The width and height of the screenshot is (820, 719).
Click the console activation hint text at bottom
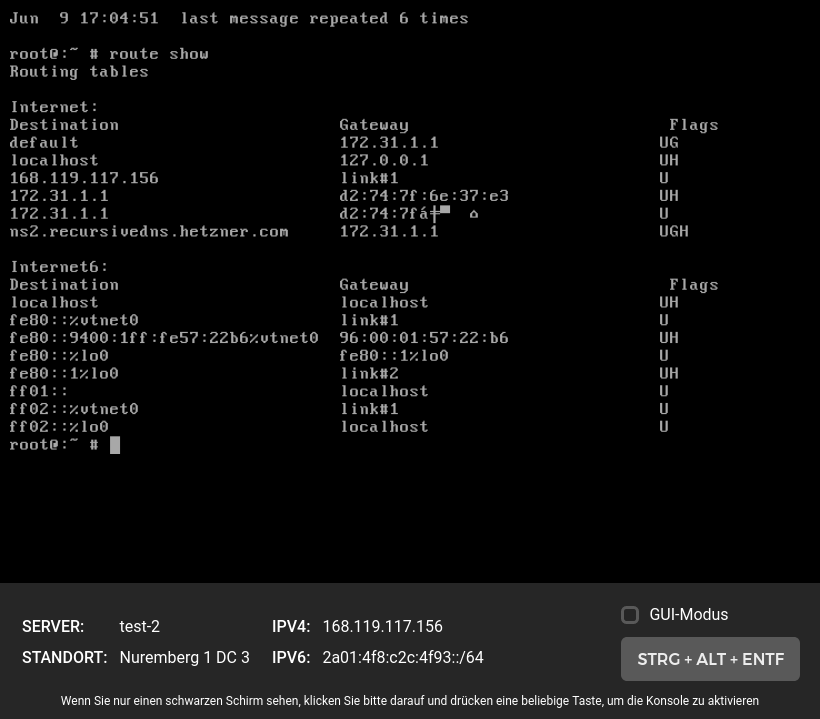click(410, 701)
